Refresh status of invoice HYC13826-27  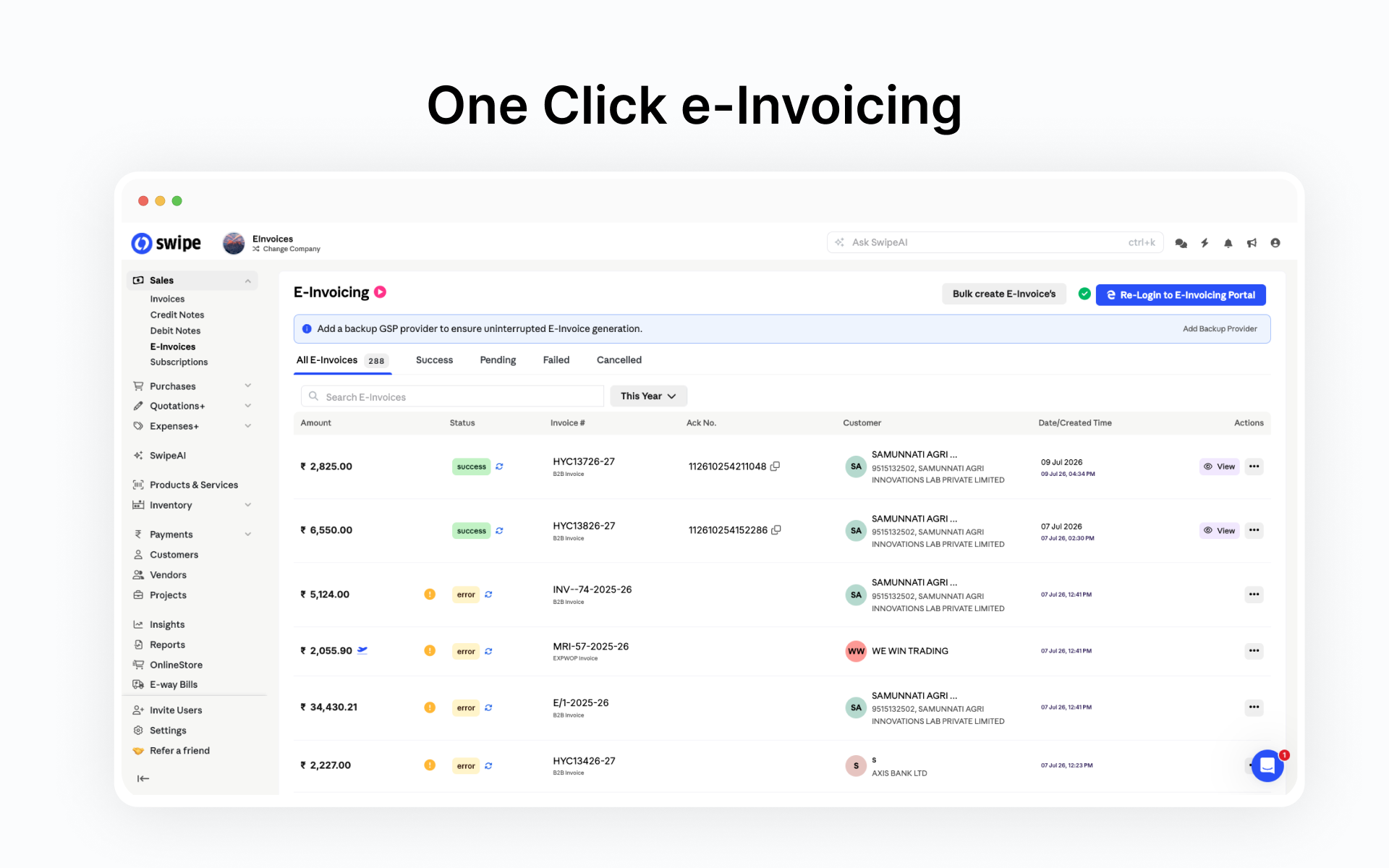click(499, 531)
